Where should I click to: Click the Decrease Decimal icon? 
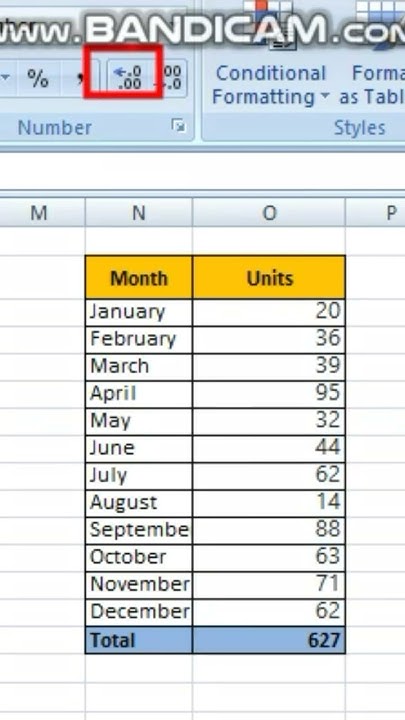click(173, 78)
